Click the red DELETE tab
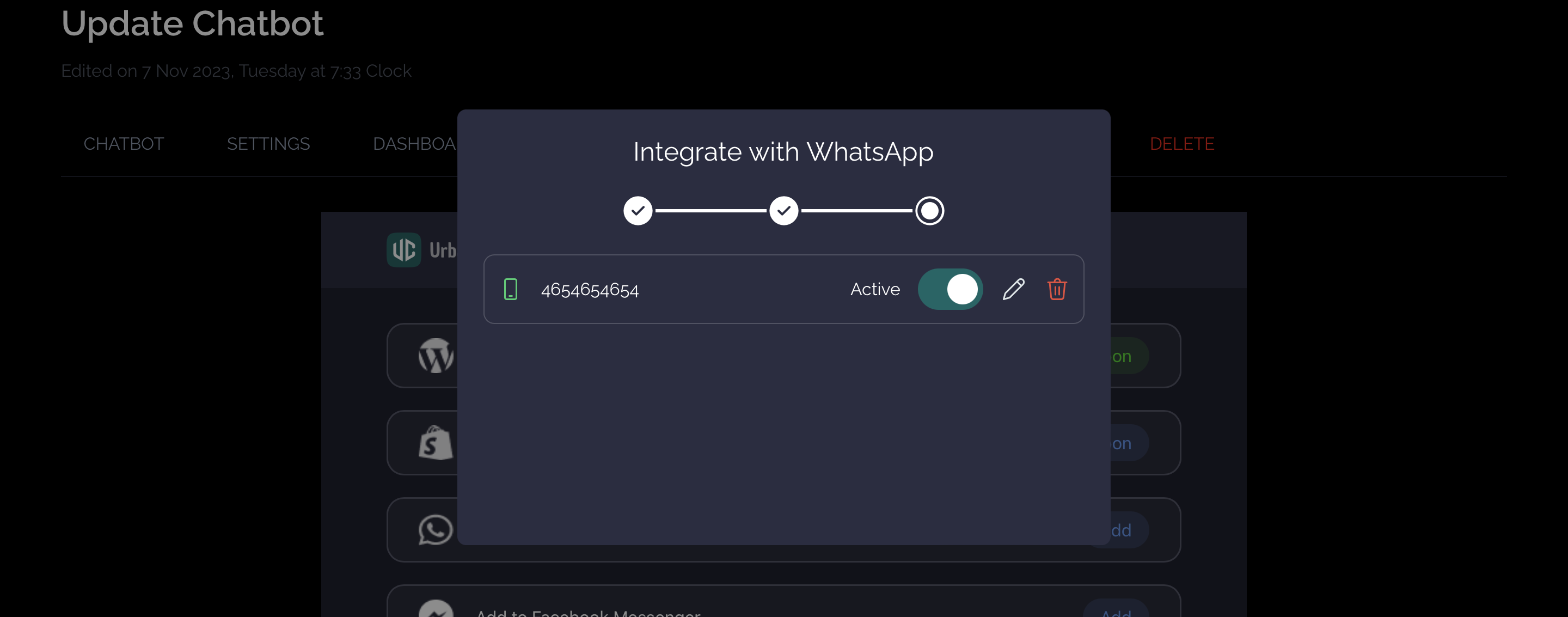The width and height of the screenshot is (1568, 617). [1182, 144]
